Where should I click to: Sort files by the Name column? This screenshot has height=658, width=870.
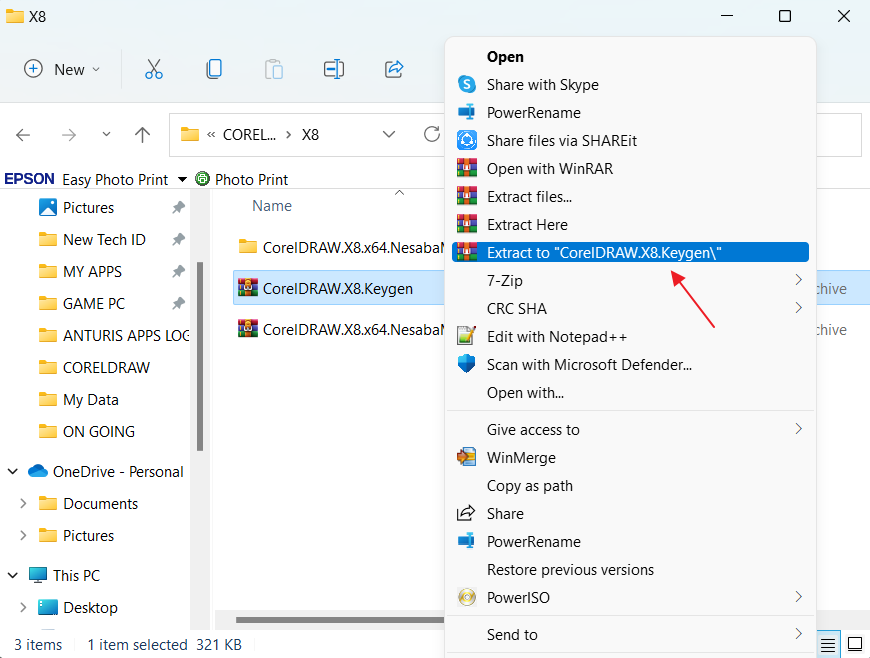[272, 206]
